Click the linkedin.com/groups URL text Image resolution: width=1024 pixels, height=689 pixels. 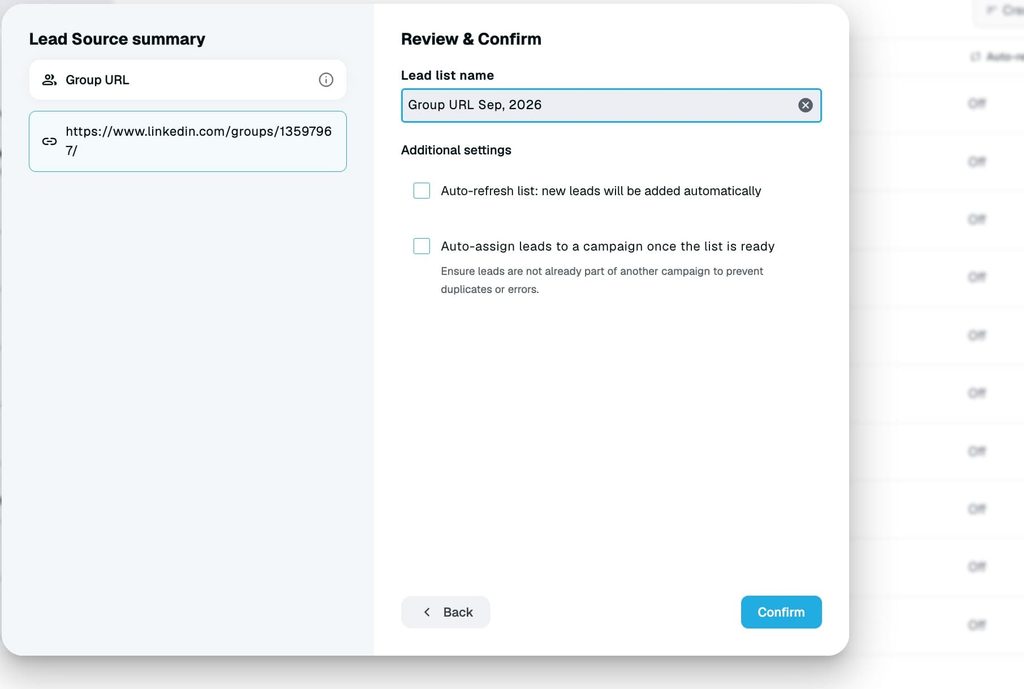click(199, 141)
